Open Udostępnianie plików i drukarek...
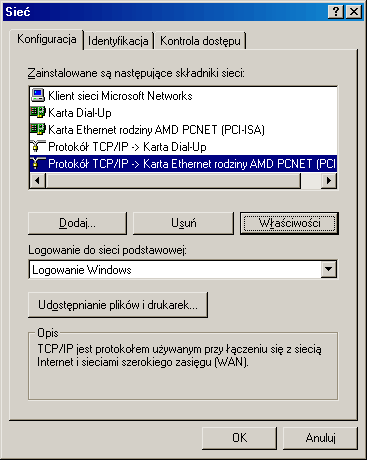 click(x=118, y=305)
